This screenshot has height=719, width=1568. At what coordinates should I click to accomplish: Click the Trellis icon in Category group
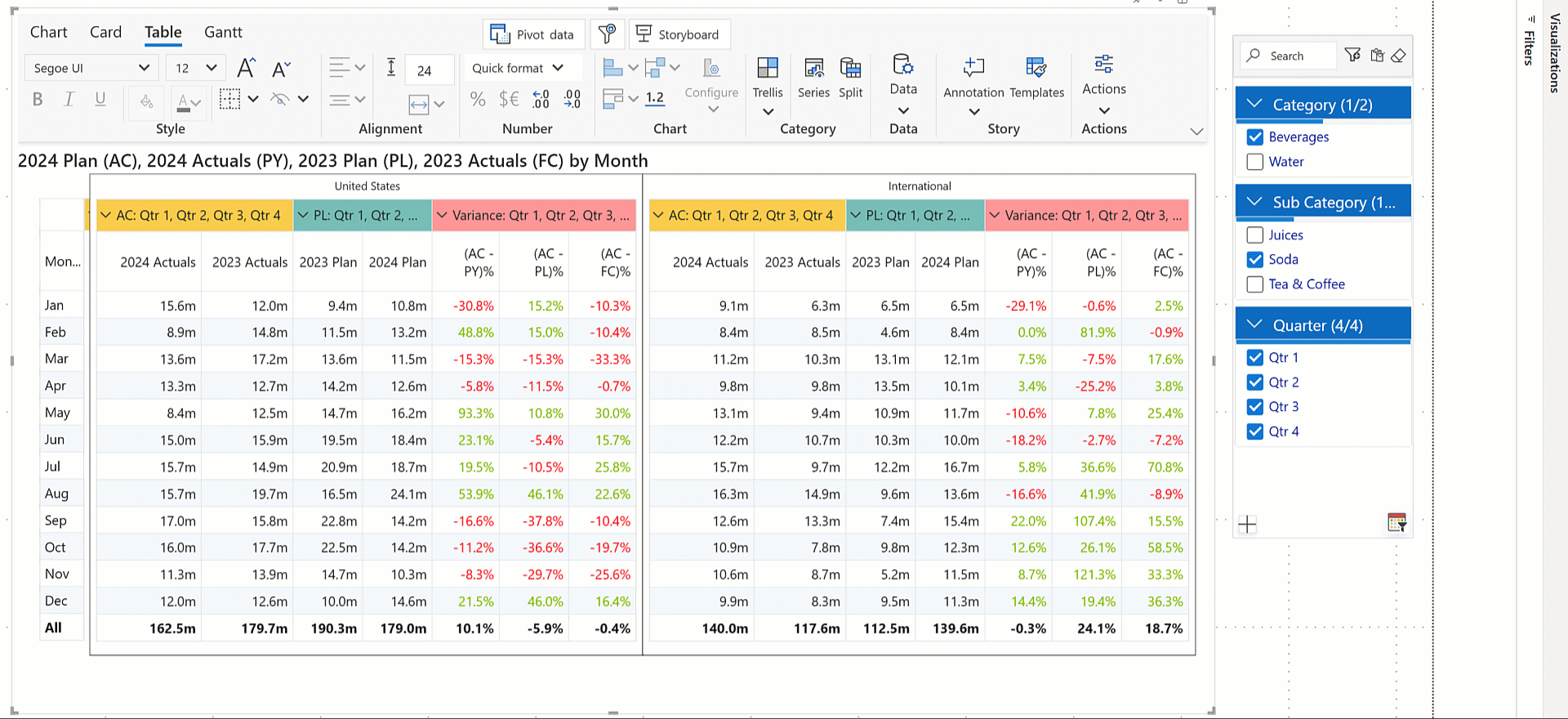click(x=767, y=68)
